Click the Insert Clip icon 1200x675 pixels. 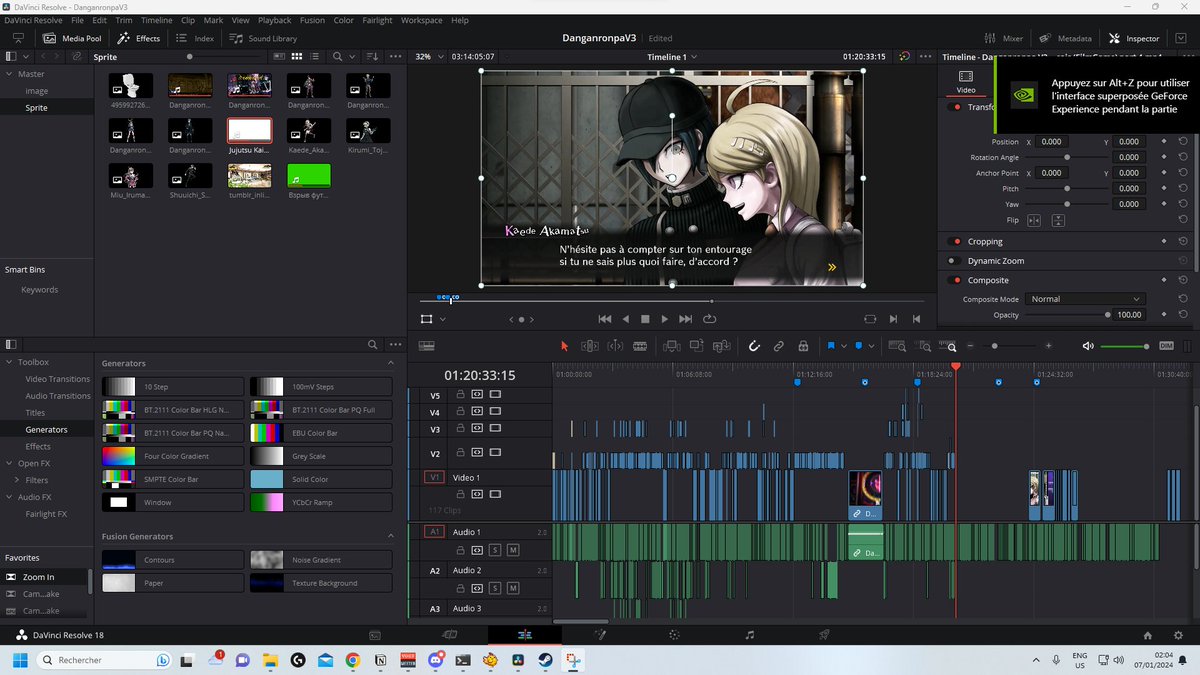pos(671,346)
